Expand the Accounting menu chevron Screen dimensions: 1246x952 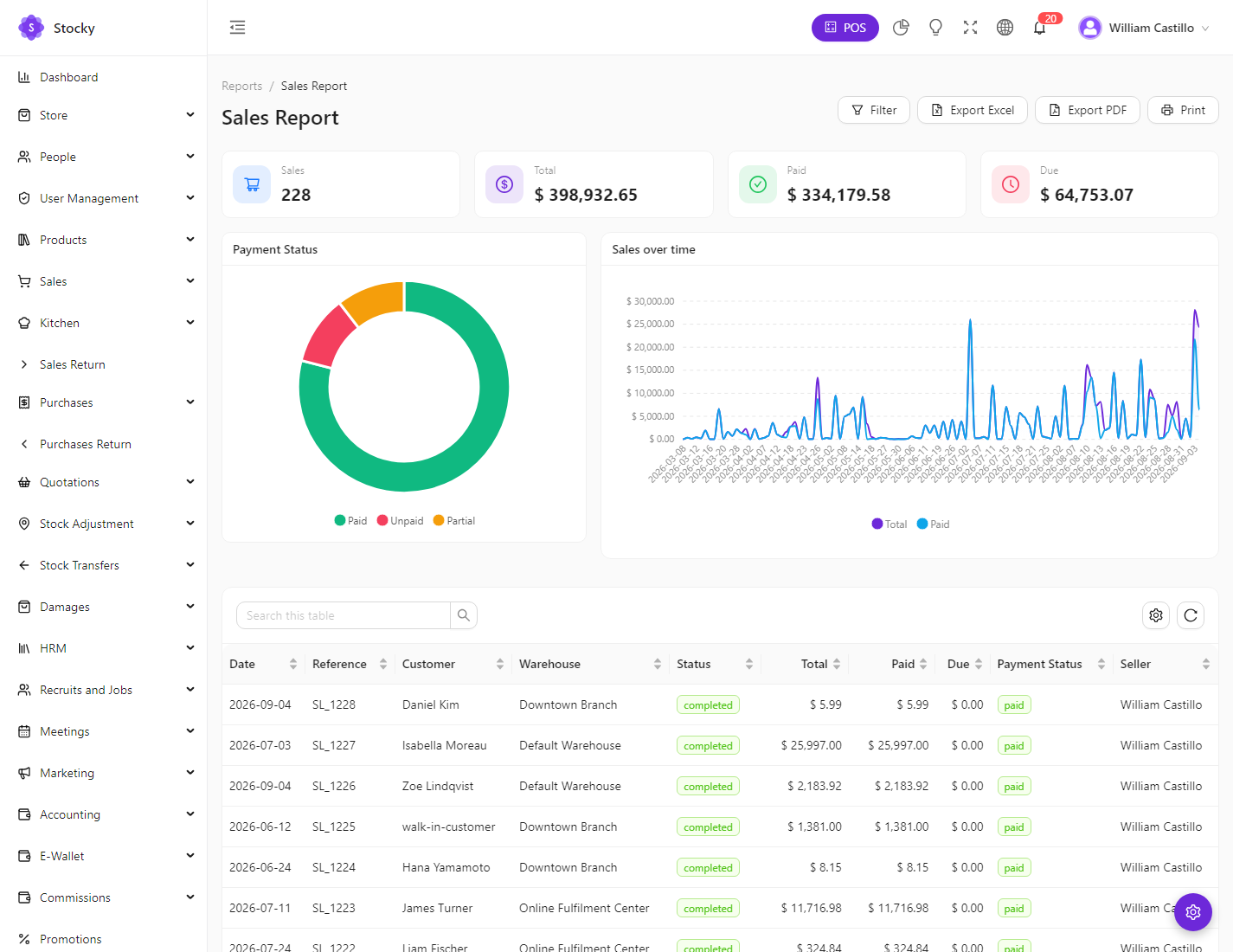(x=189, y=814)
